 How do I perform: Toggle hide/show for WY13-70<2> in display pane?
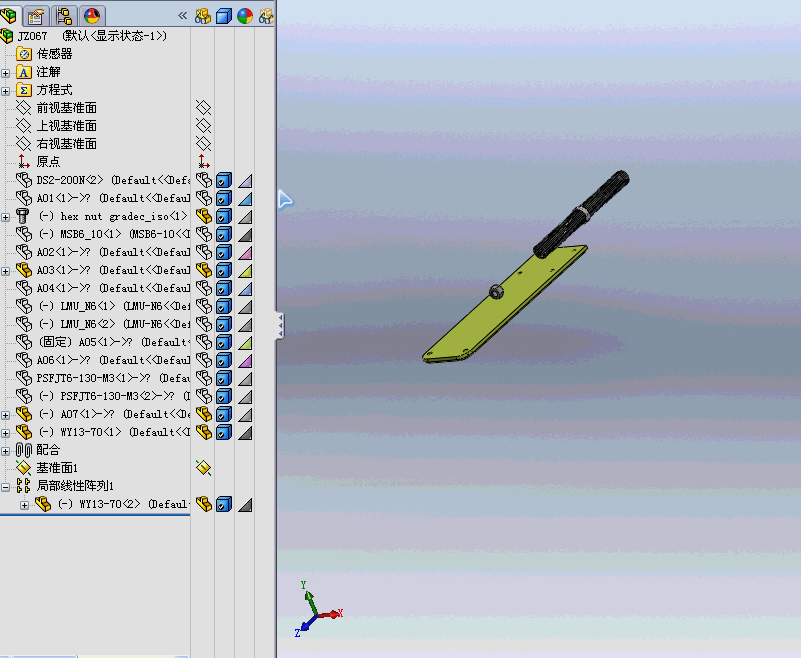203,504
